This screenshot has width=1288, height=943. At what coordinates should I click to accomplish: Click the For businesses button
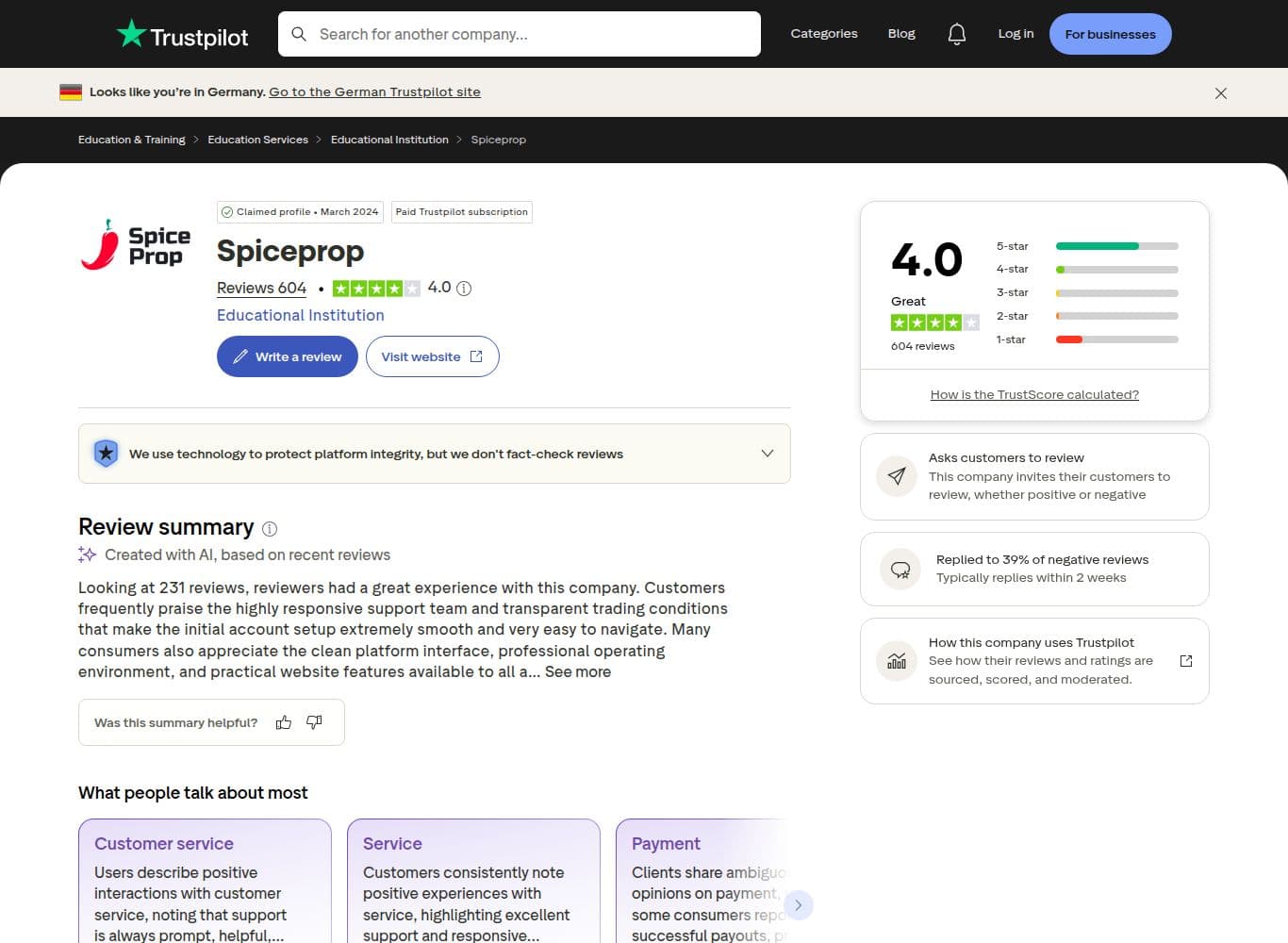pyautogui.click(x=1111, y=34)
